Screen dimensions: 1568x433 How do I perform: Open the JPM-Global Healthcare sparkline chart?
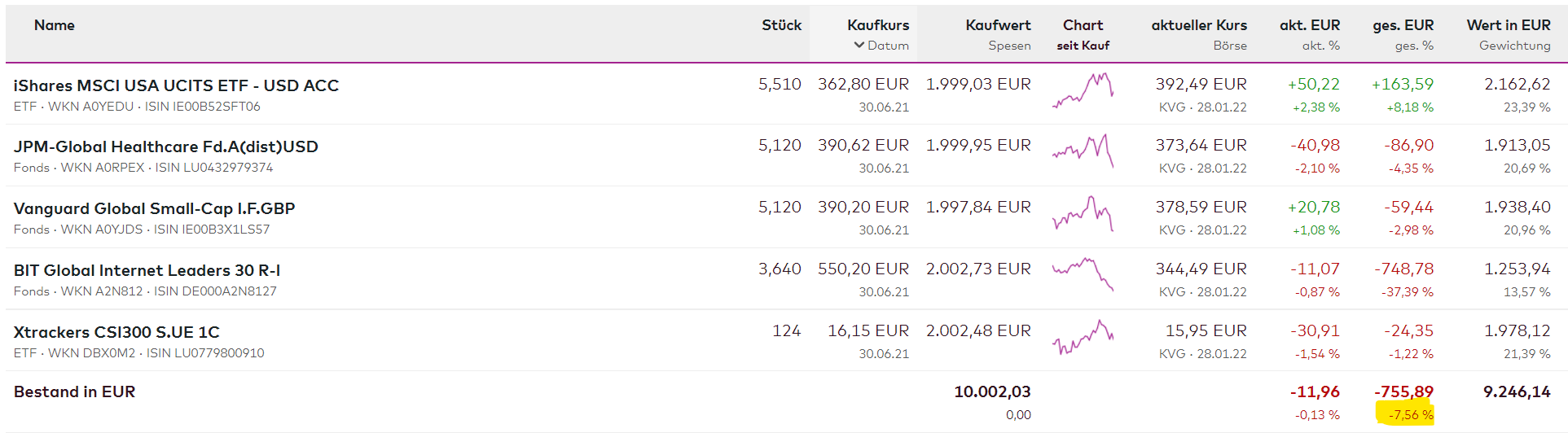[1083, 151]
